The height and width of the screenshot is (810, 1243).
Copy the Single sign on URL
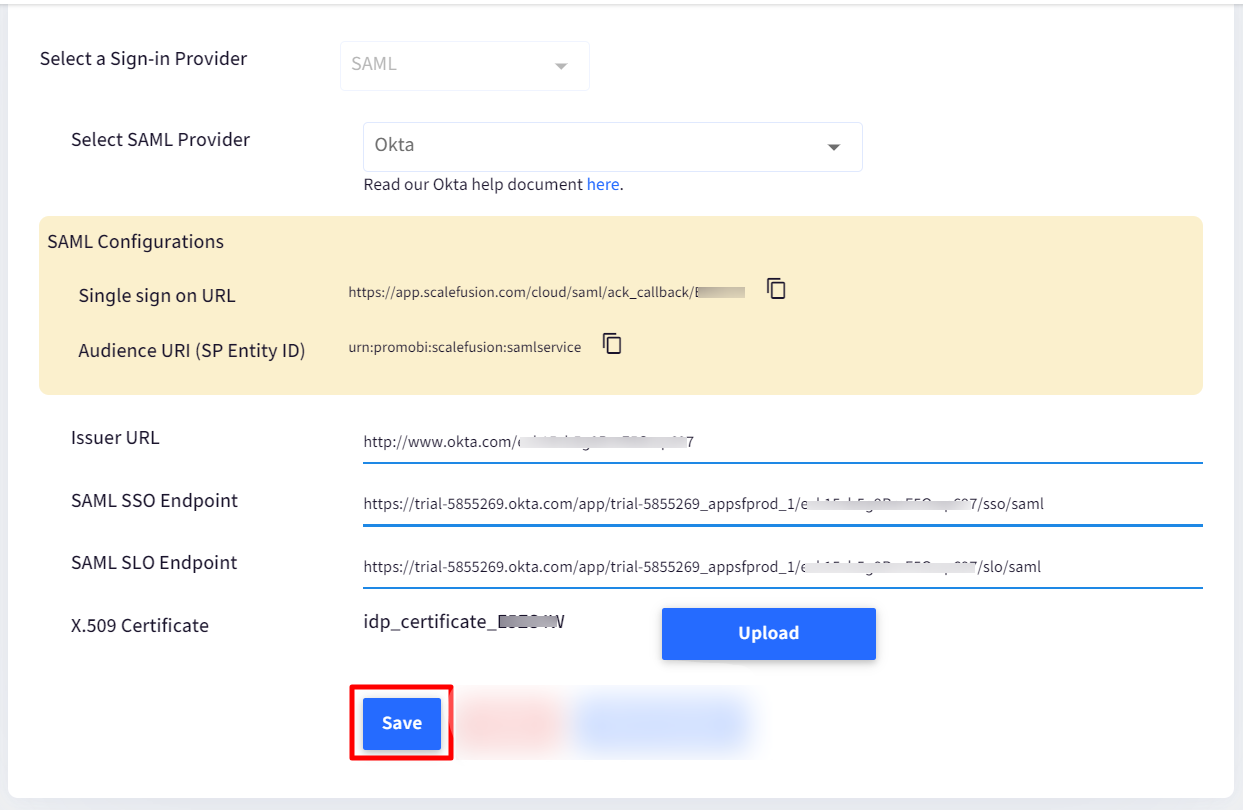point(776,289)
